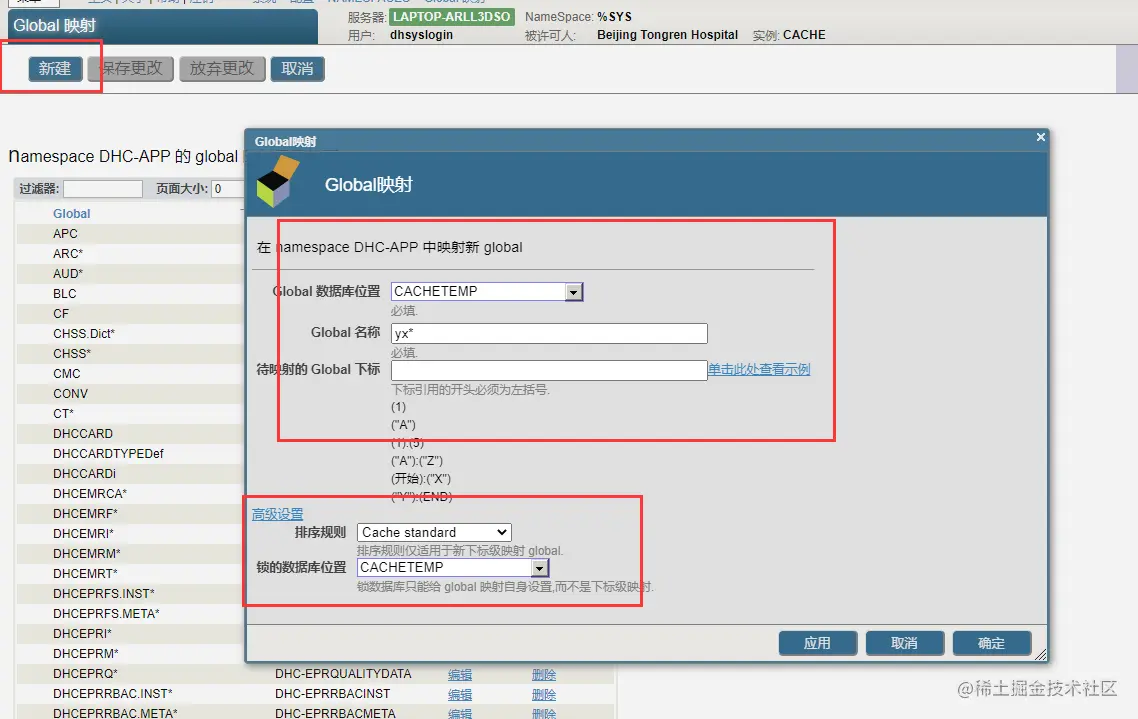
Task: Select the DHCEPRM* row
Action: coord(129,654)
